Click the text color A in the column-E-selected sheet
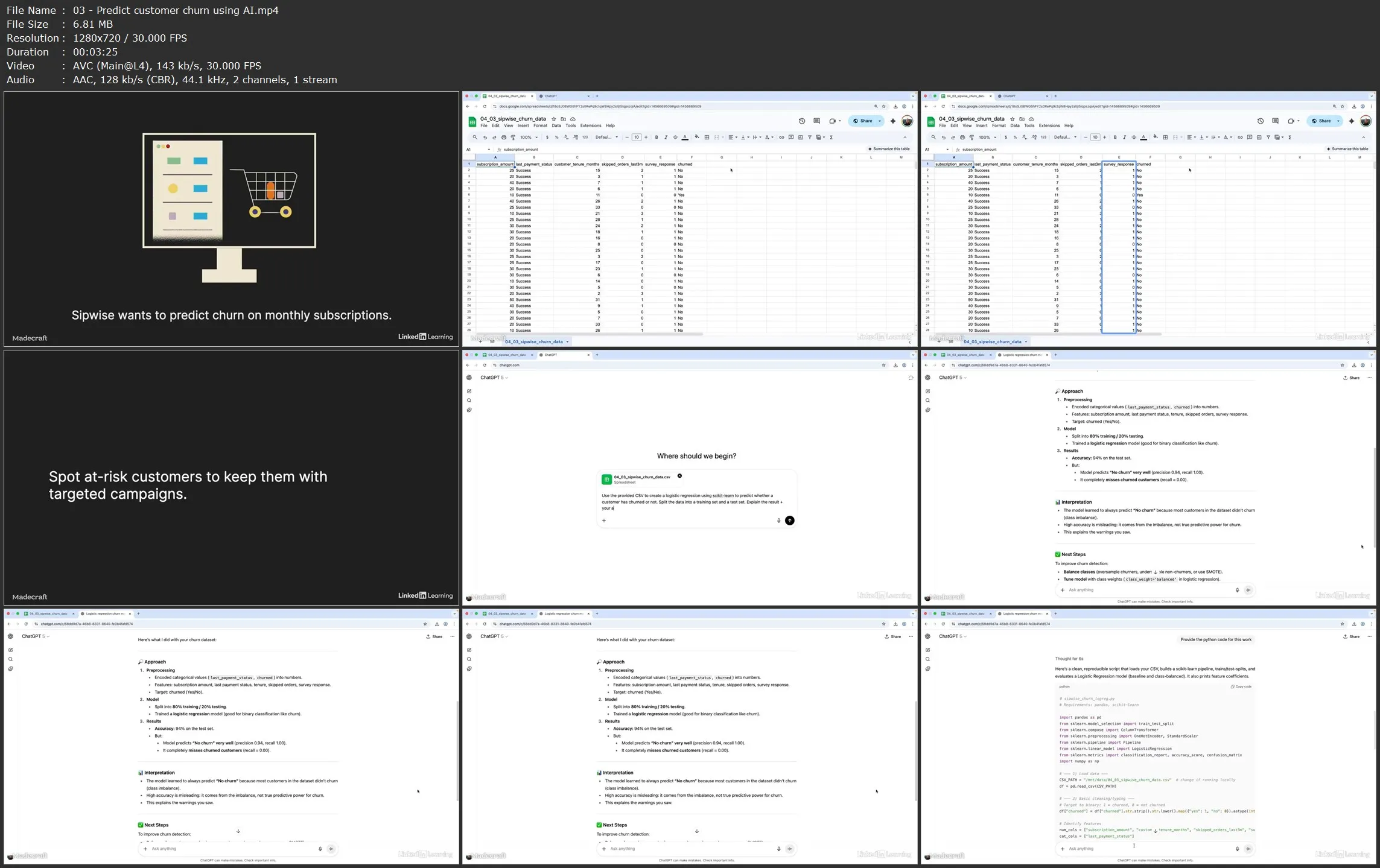Image resolution: width=1380 pixels, height=868 pixels. point(1143,138)
